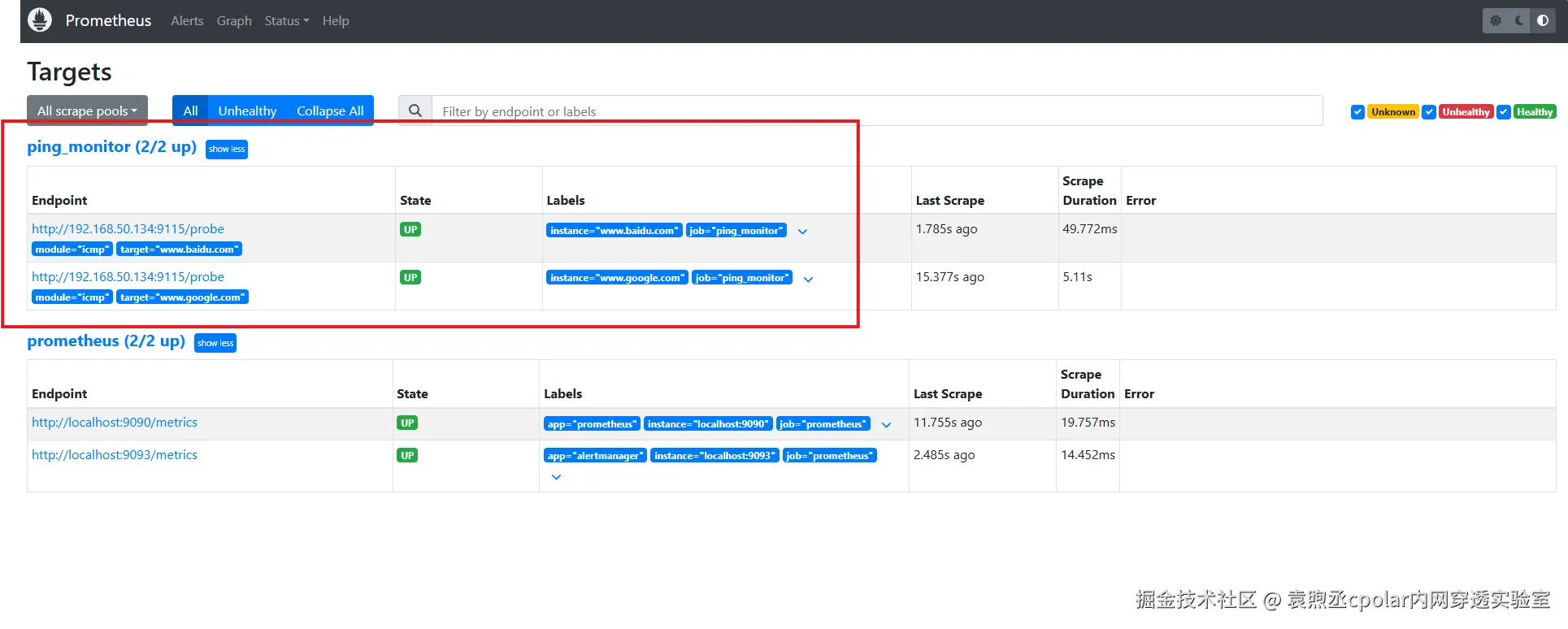Open prometheus (2/2 up) pool link
This screenshot has height=629, width=1568.
click(106, 341)
